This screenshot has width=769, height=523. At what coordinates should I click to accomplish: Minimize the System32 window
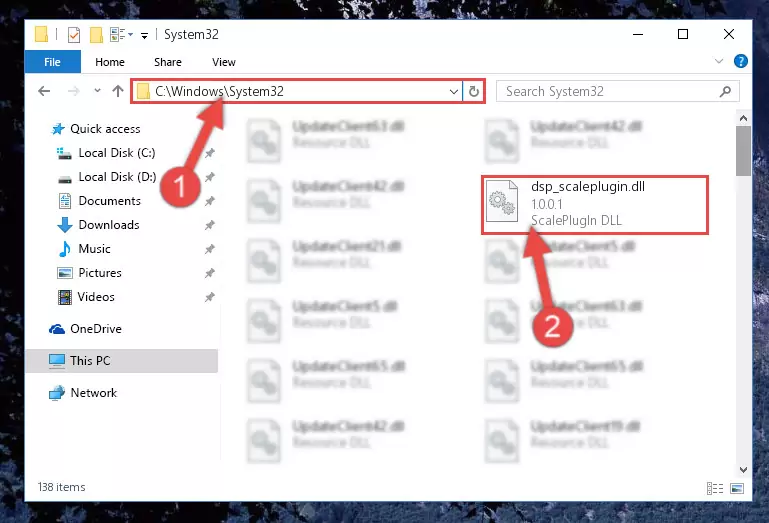point(638,34)
